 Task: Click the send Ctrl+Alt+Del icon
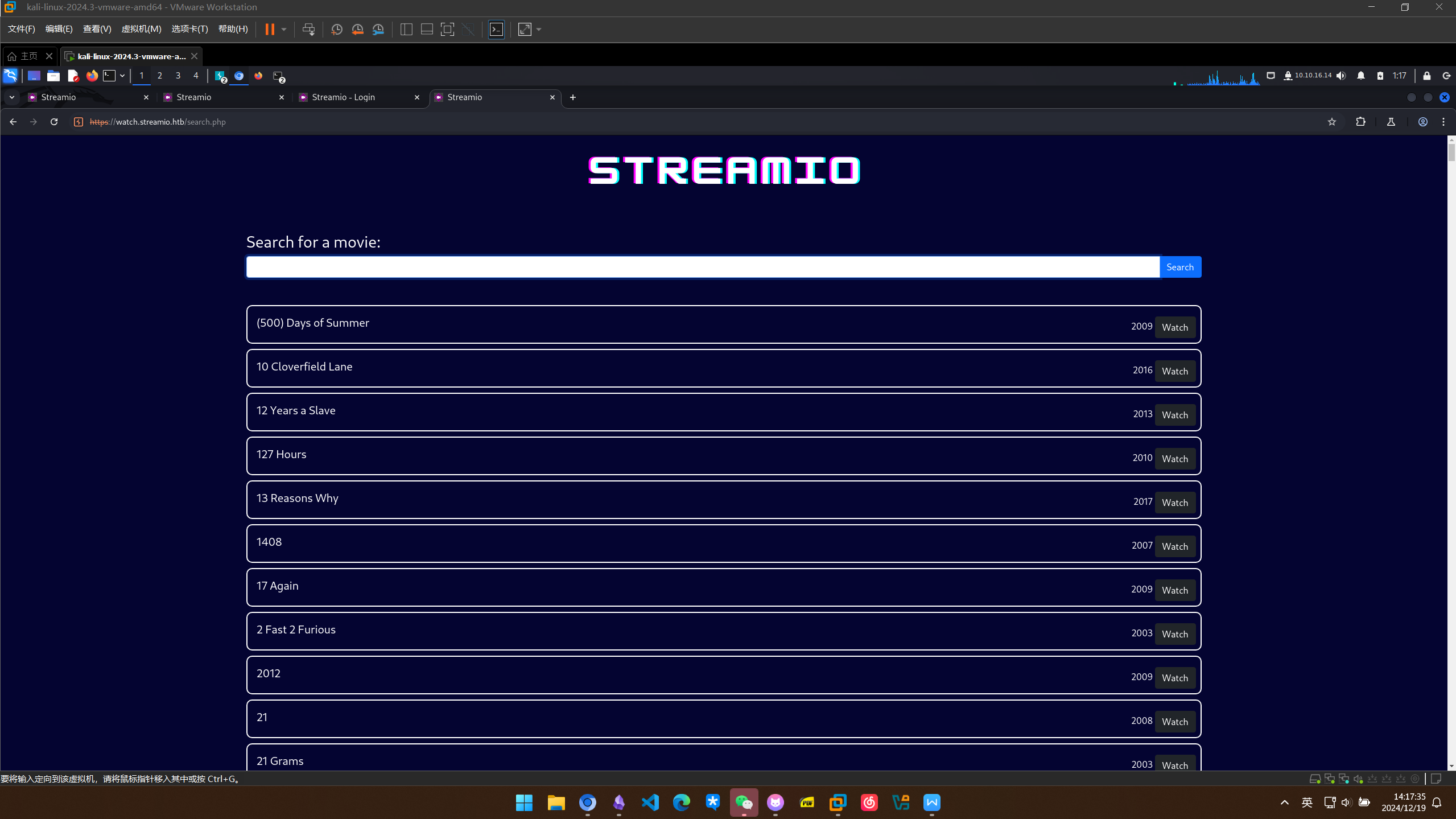(x=308, y=30)
